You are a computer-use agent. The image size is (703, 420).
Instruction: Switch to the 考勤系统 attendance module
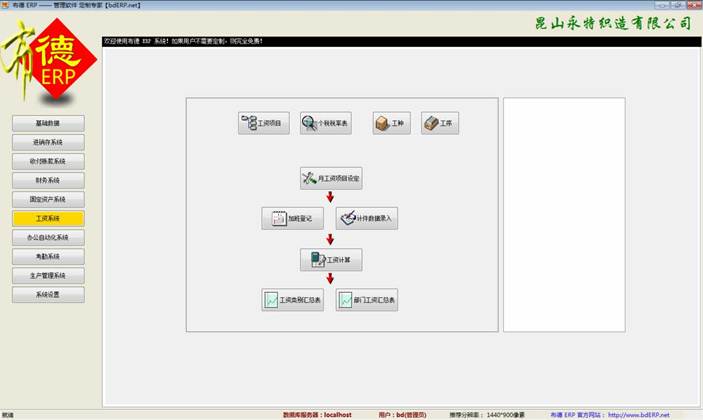[48, 256]
